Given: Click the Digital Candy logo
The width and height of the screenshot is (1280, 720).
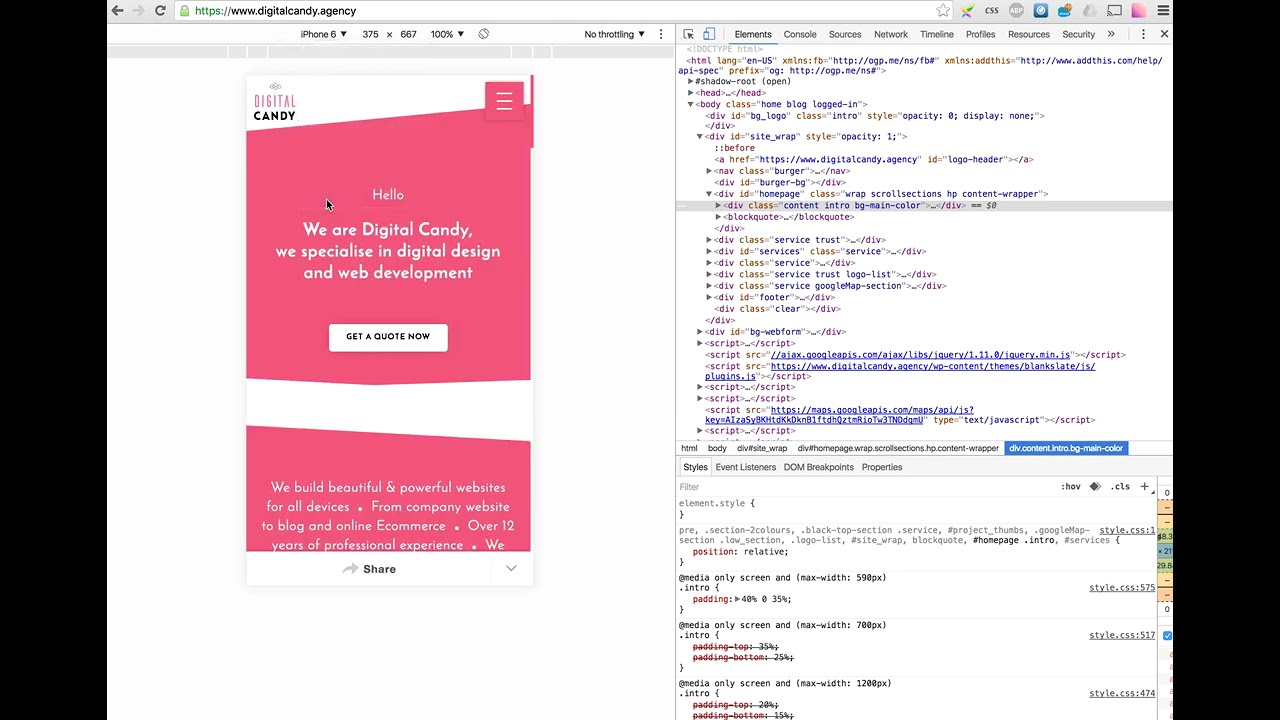Looking at the screenshot, I should pyautogui.click(x=275, y=102).
